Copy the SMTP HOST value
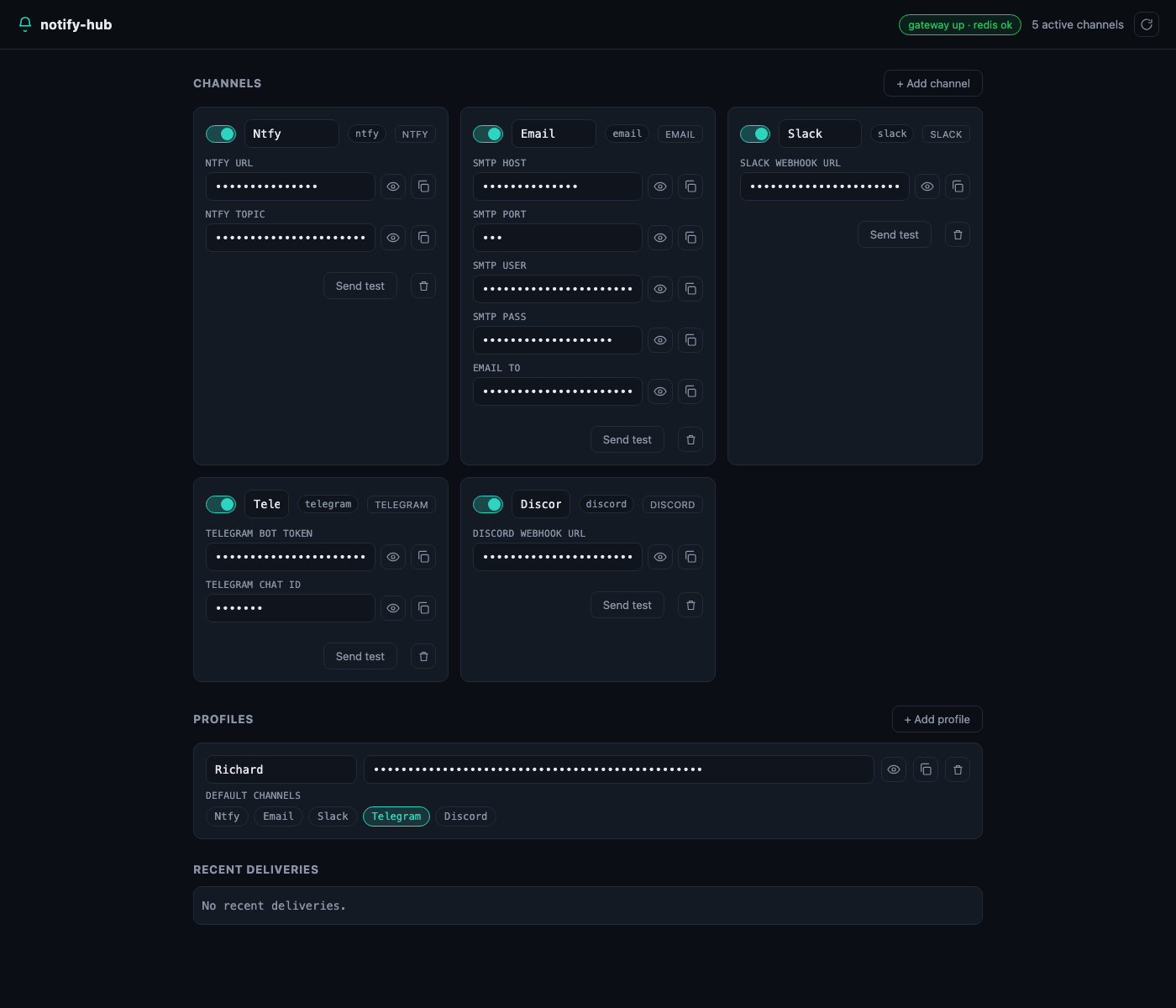Image resolution: width=1176 pixels, height=1008 pixels. pyautogui.click(x=690, y=186)
